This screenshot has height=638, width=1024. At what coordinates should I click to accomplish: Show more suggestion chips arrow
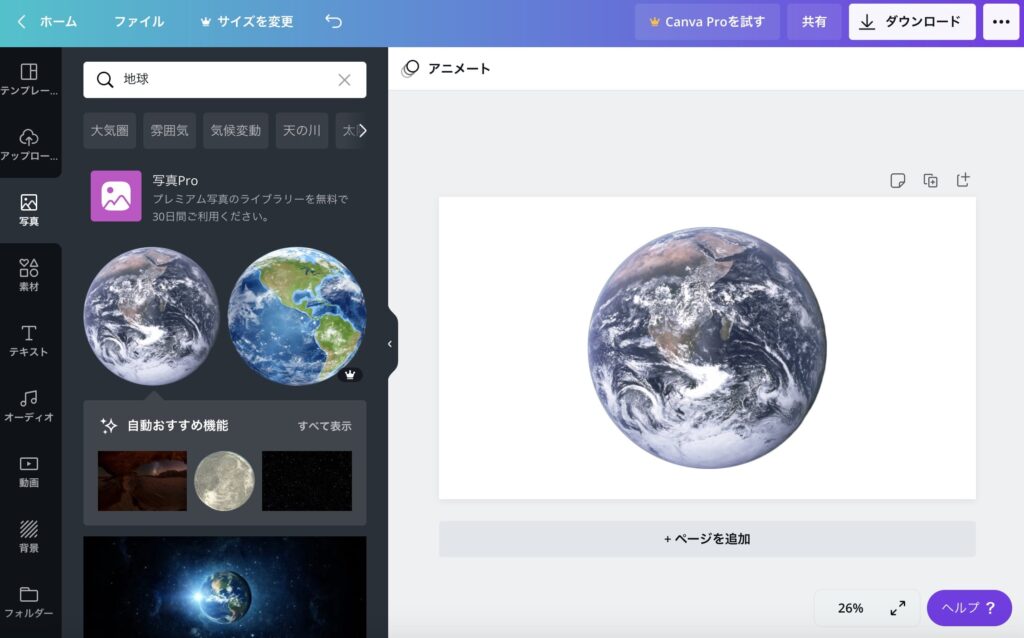pos(362,131)
